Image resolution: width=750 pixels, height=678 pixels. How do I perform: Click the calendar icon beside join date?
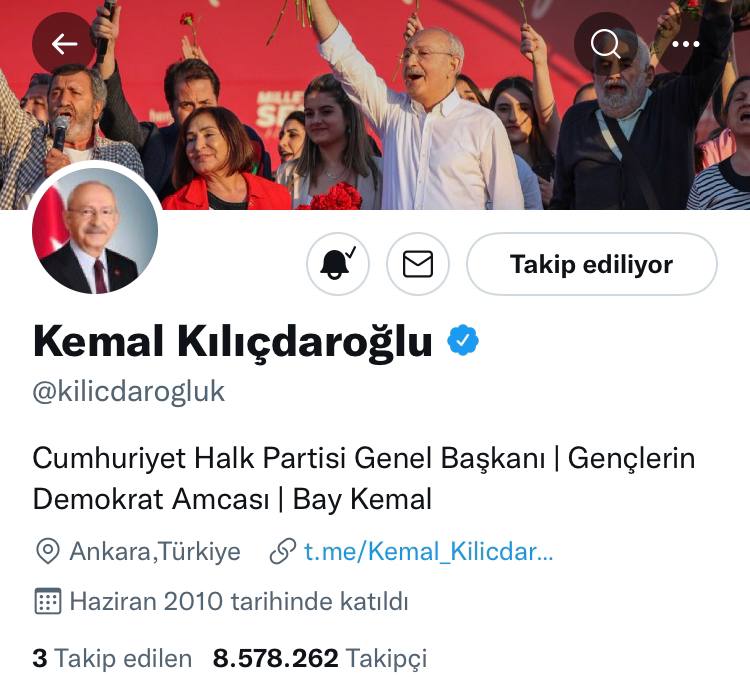(48, 601)
